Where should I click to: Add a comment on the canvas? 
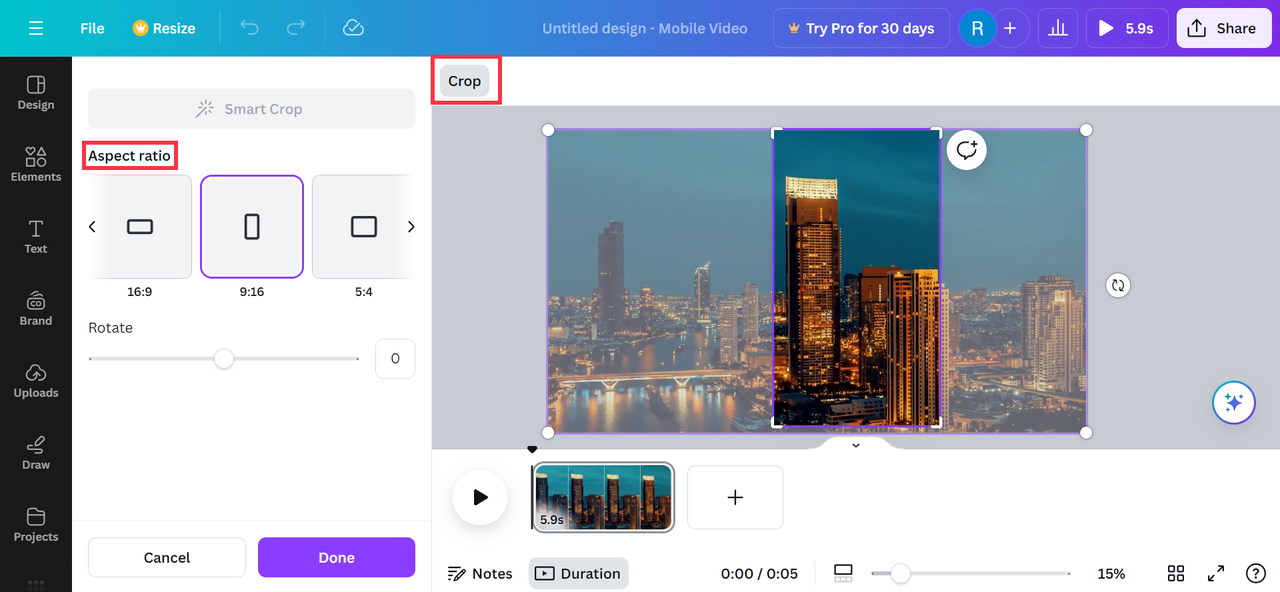pos(967,150)
